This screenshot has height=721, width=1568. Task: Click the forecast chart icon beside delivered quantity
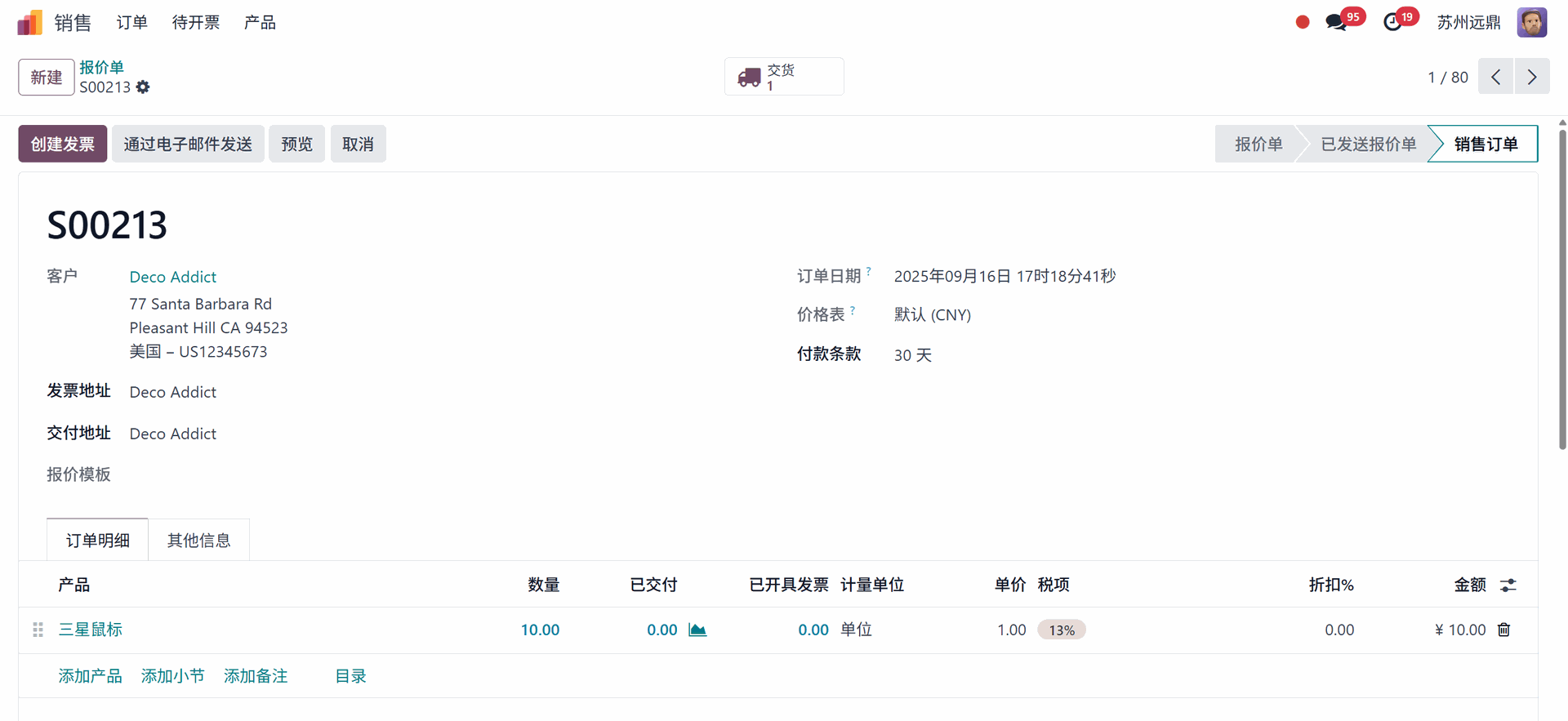pos(697,630)
